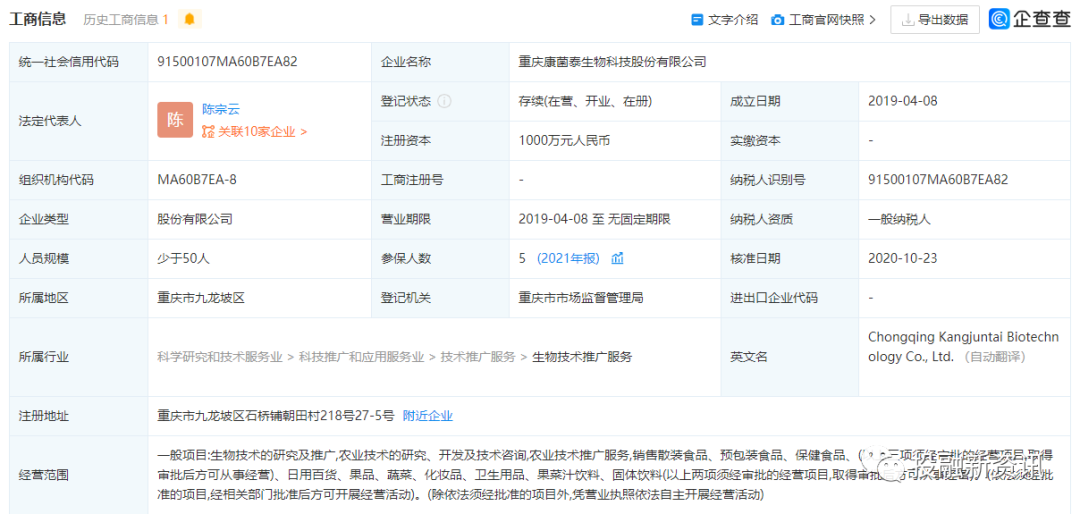Click 生物技术推广服务 industry text
The height and width of the screenshot is (514, 1080).
tap(582, 357)
